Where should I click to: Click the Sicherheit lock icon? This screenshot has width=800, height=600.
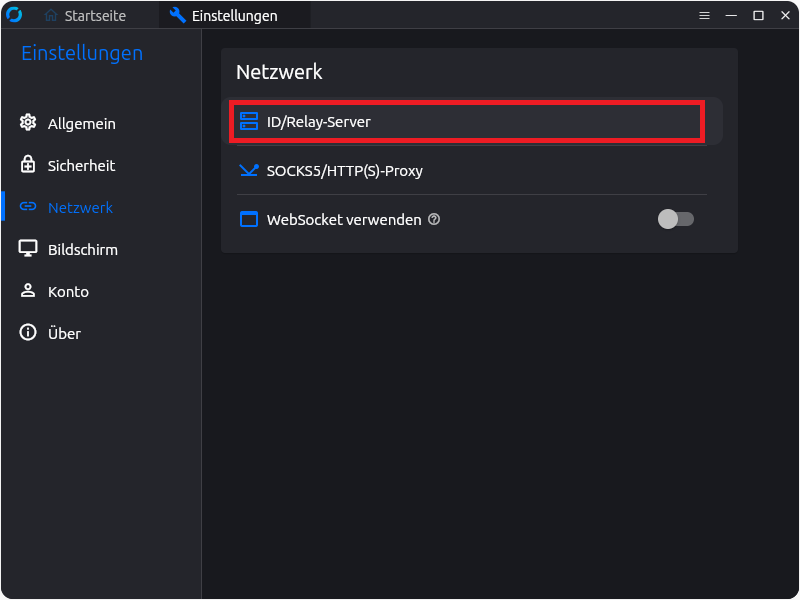pyautogui.click(x=28, y=165)
